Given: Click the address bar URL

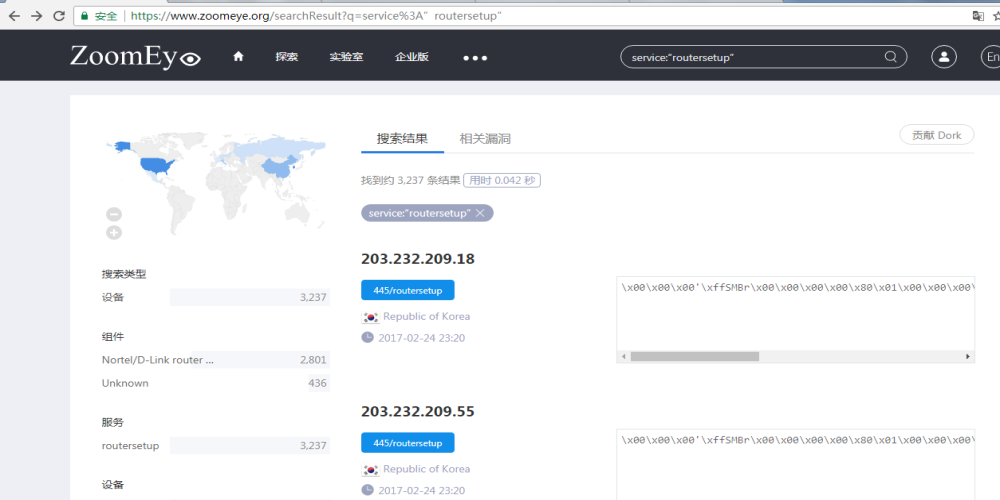Looking at the screenshot, I should point(316,16).
